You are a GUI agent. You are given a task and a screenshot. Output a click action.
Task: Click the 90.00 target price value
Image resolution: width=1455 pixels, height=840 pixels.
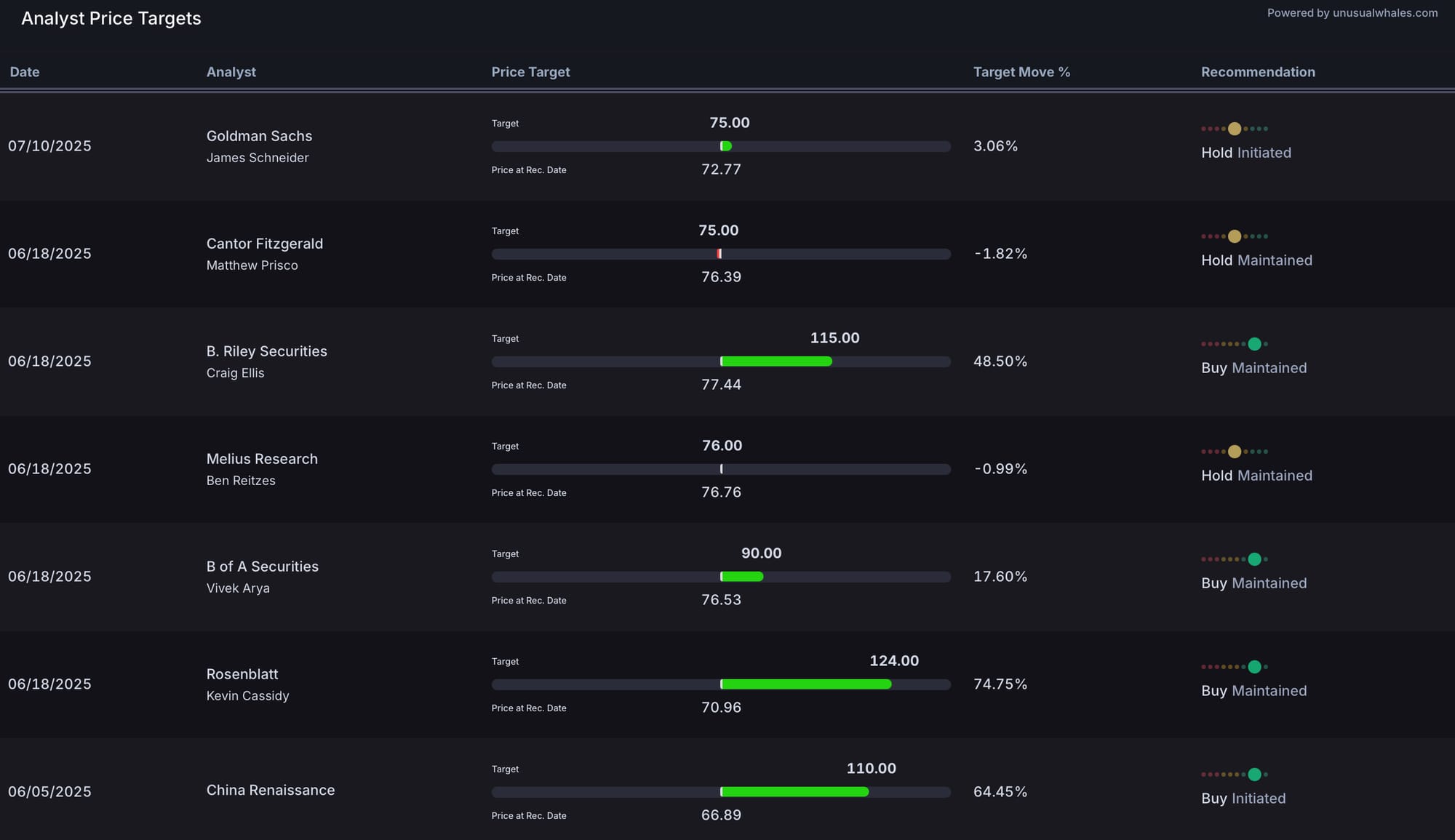pyautogui.click(x=761, y=553)
